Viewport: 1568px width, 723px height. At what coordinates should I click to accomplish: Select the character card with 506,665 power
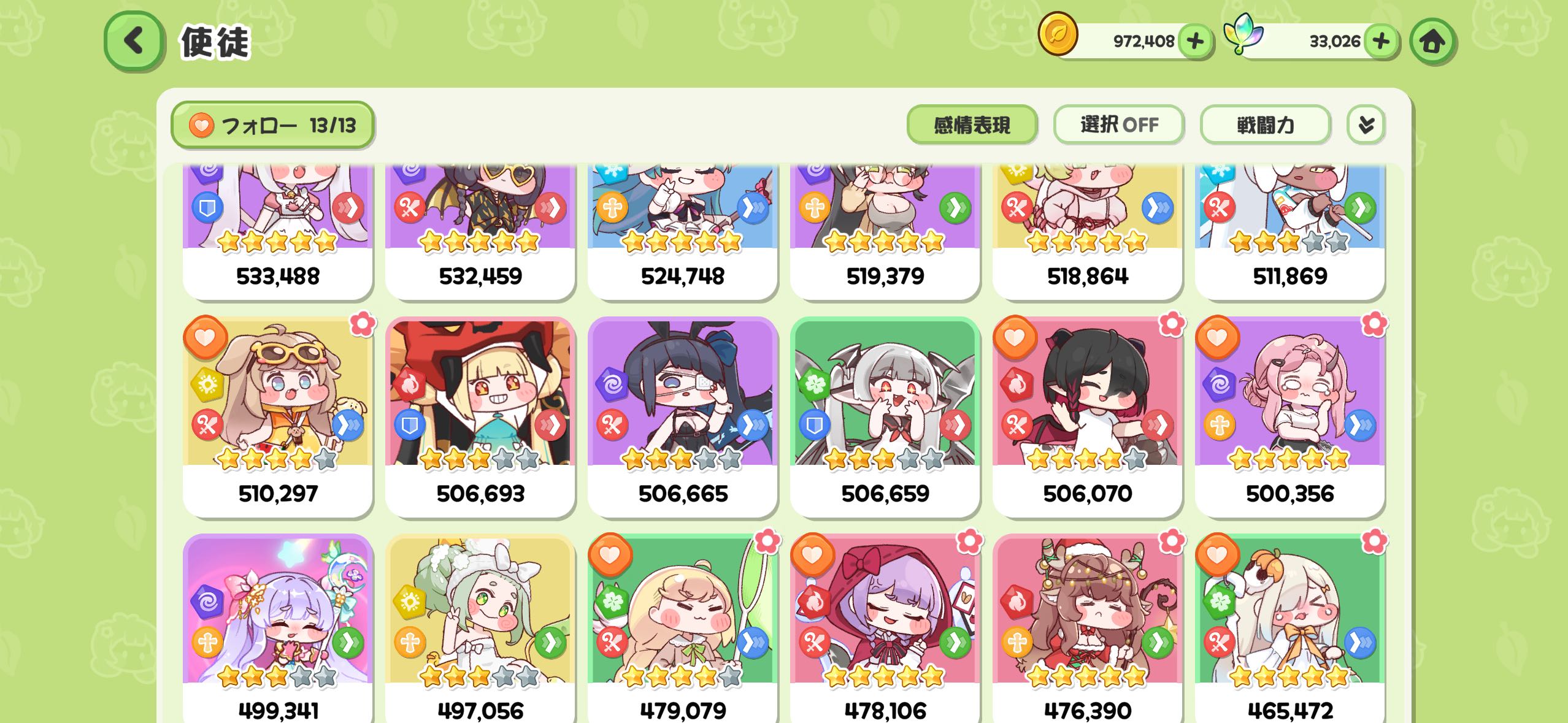683,418
